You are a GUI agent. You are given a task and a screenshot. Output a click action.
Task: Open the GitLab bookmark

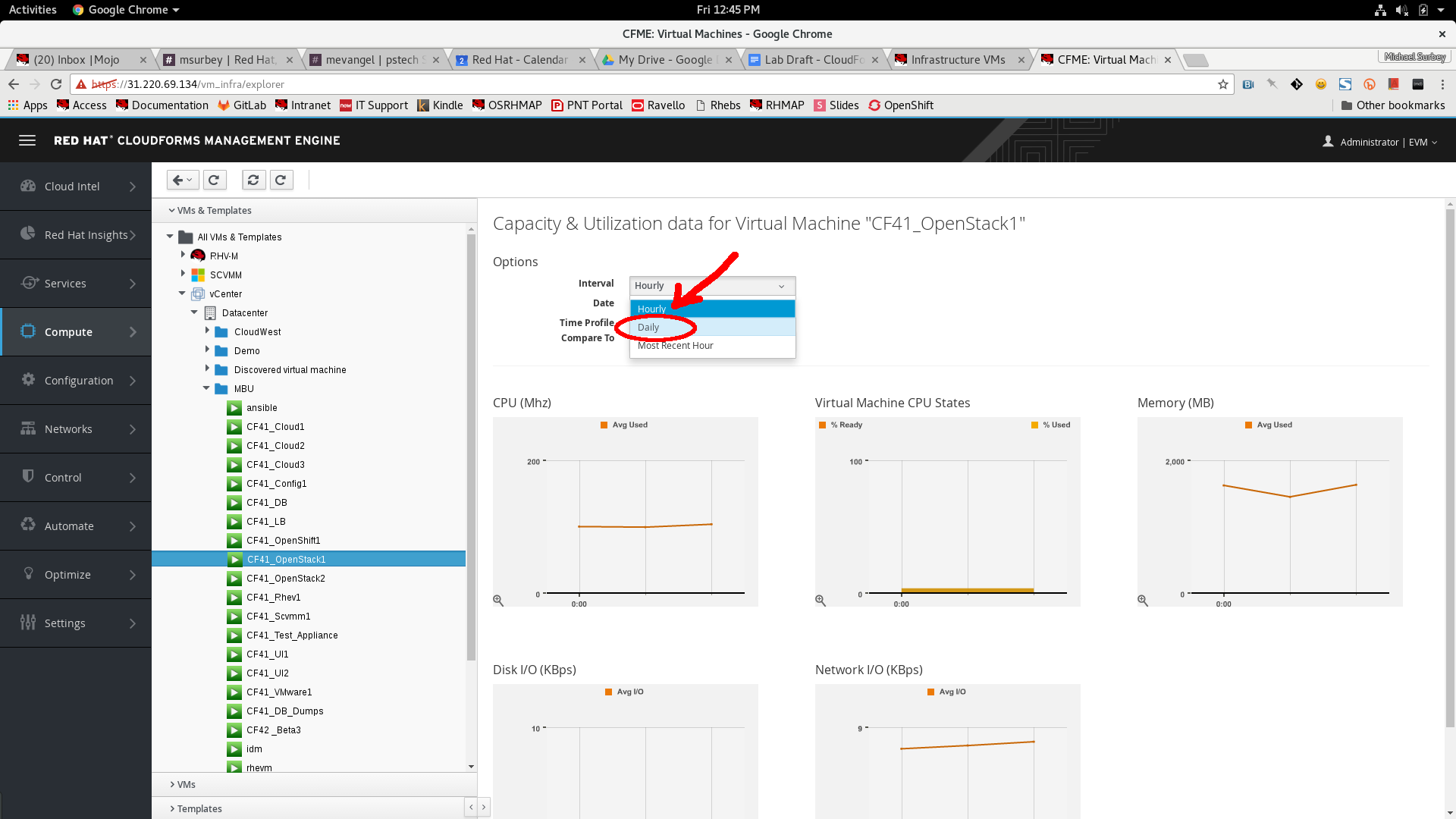tap(242, 105)
